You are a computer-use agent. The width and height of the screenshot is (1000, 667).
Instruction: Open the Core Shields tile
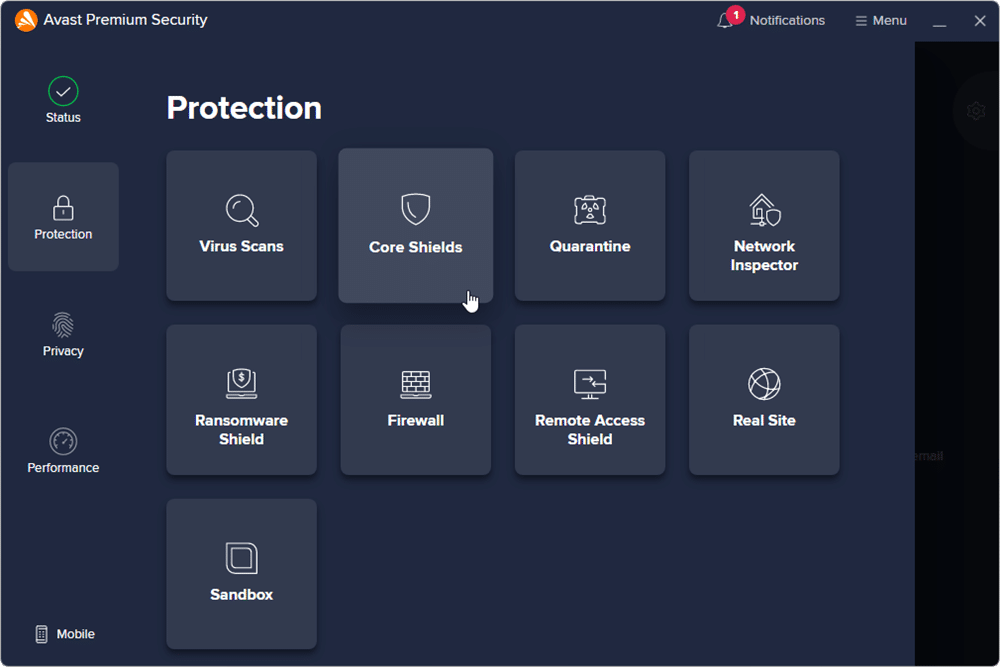tap(415, 226)
